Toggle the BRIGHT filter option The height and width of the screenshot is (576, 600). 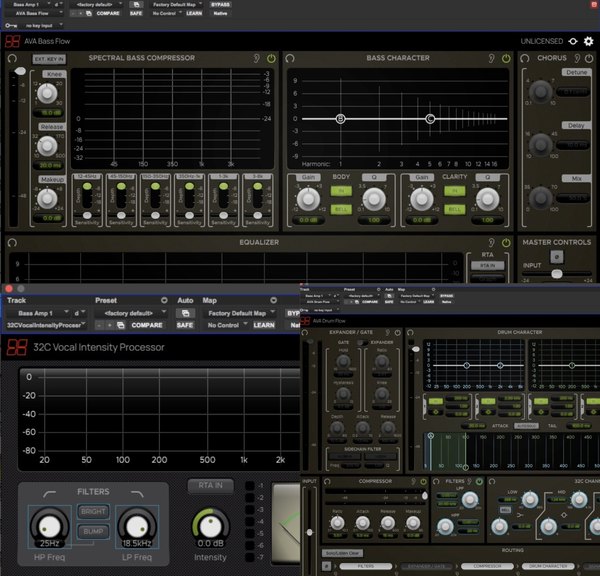click(x=91, y=511)
